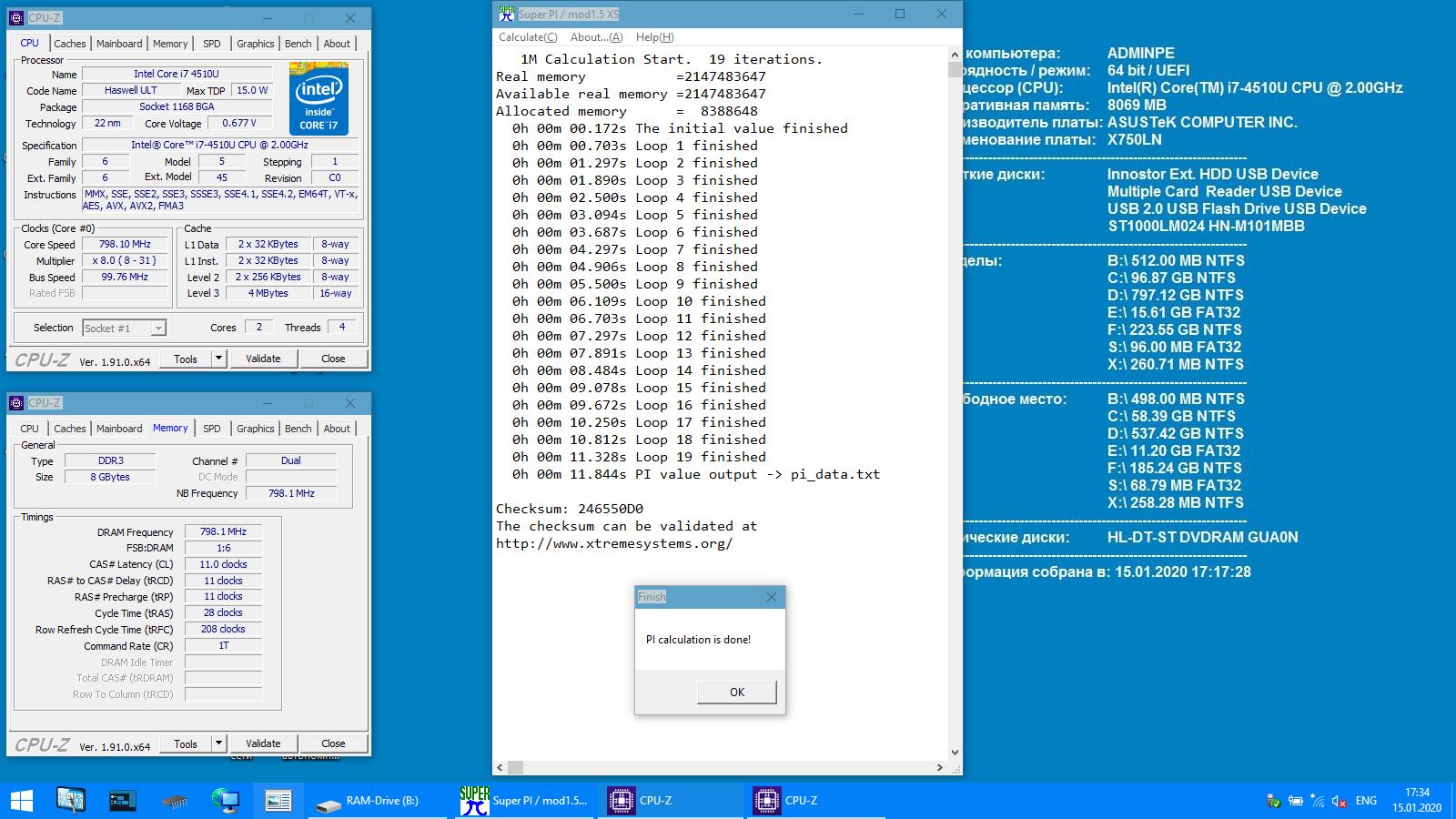Click Safely Remove USB tray icon
The image size is (1456, 819).
click(1274, 801)
